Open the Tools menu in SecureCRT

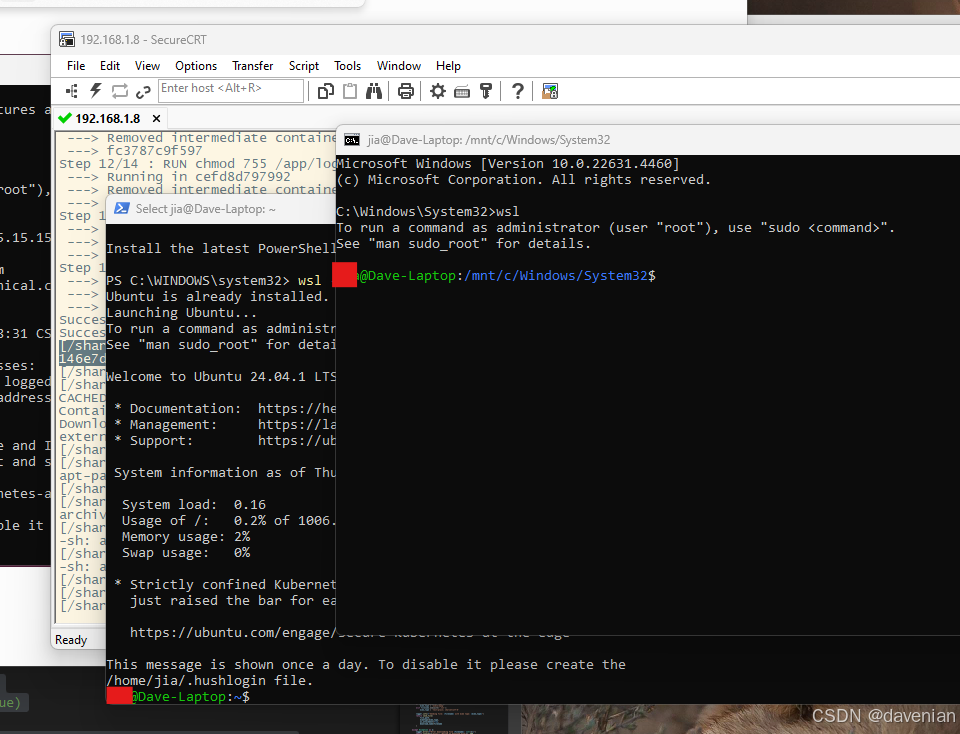(347, 66)
